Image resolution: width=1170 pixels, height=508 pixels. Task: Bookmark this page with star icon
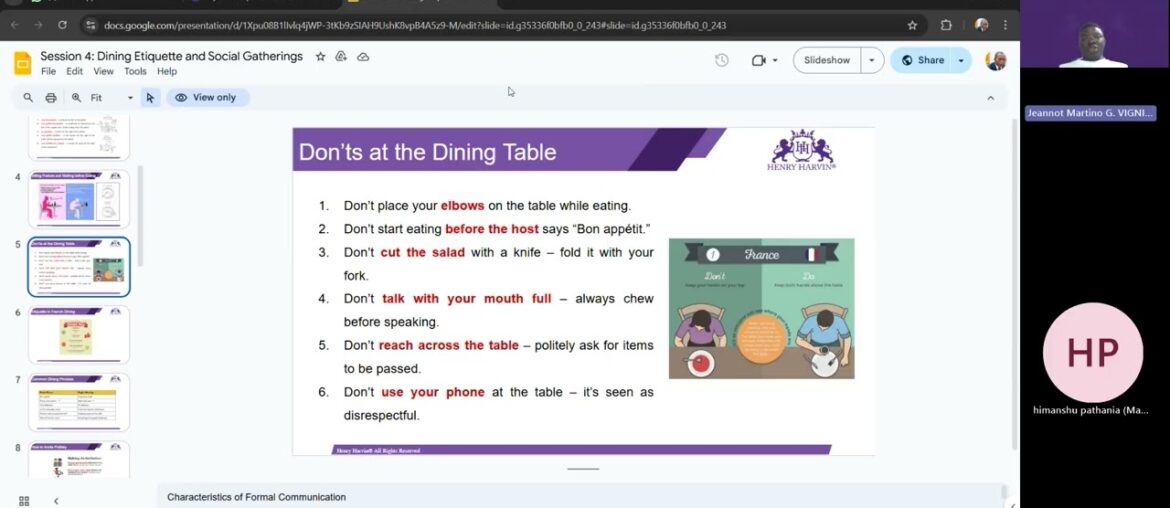[x=912, y=25]
